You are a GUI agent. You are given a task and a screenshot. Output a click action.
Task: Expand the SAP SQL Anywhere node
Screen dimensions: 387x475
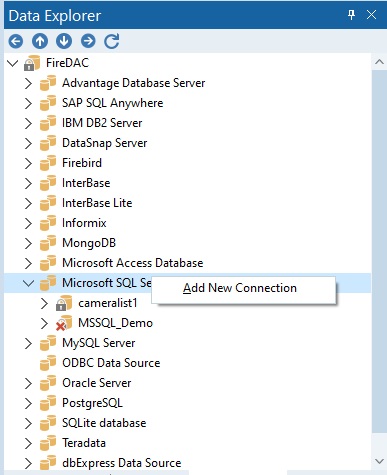[x=29, y=103]
